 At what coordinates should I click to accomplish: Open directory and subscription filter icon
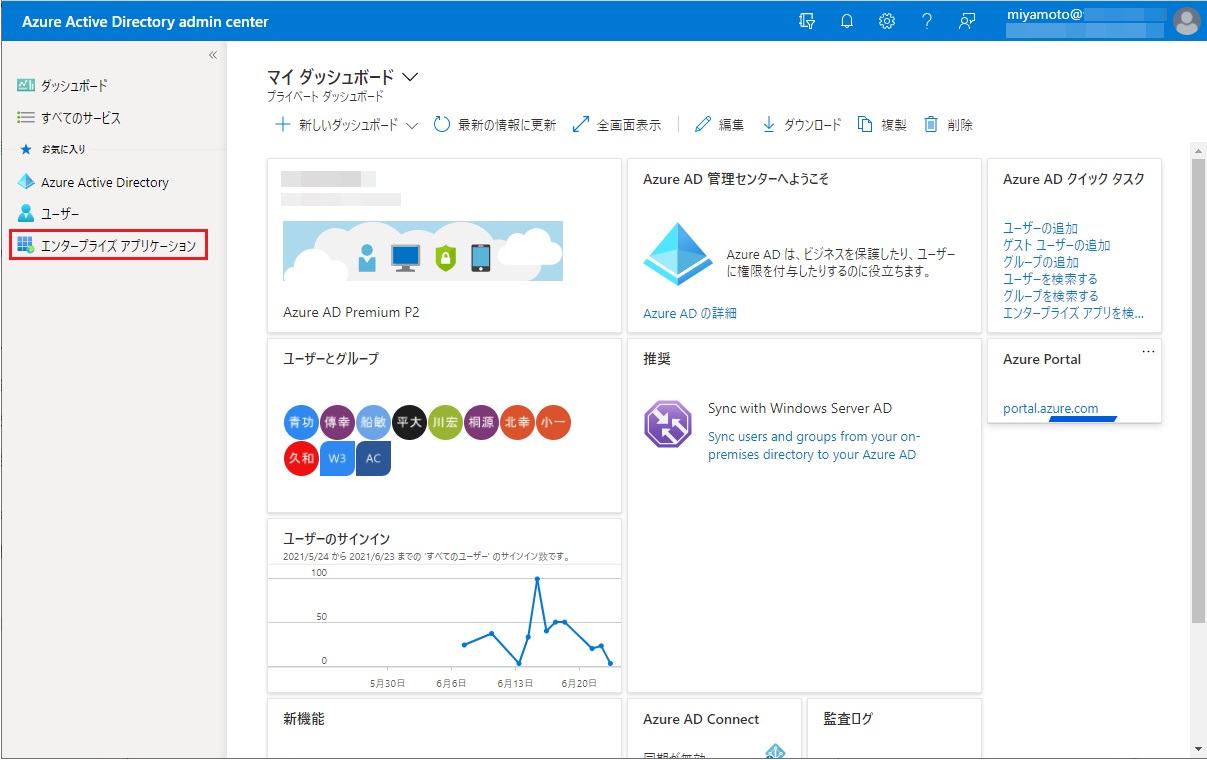pos(807,21)
